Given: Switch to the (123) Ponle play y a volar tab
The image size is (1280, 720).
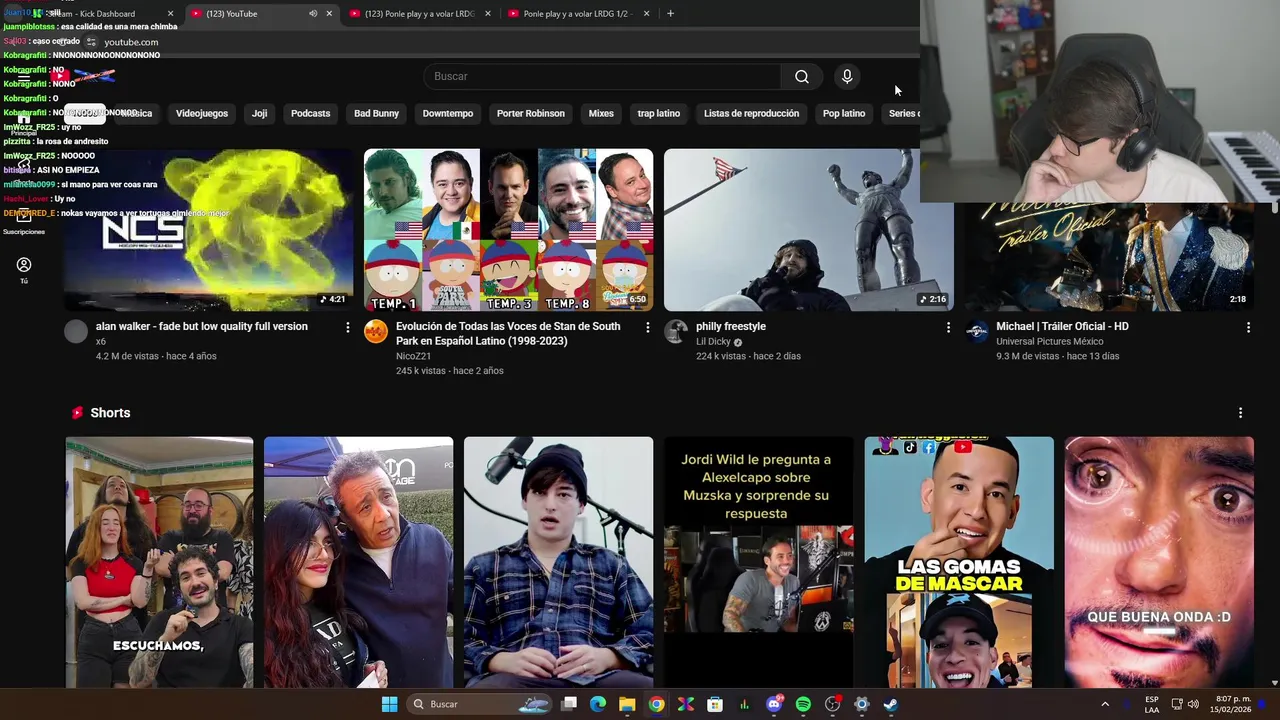Looking at the screenshot, I should click(420, 14).
